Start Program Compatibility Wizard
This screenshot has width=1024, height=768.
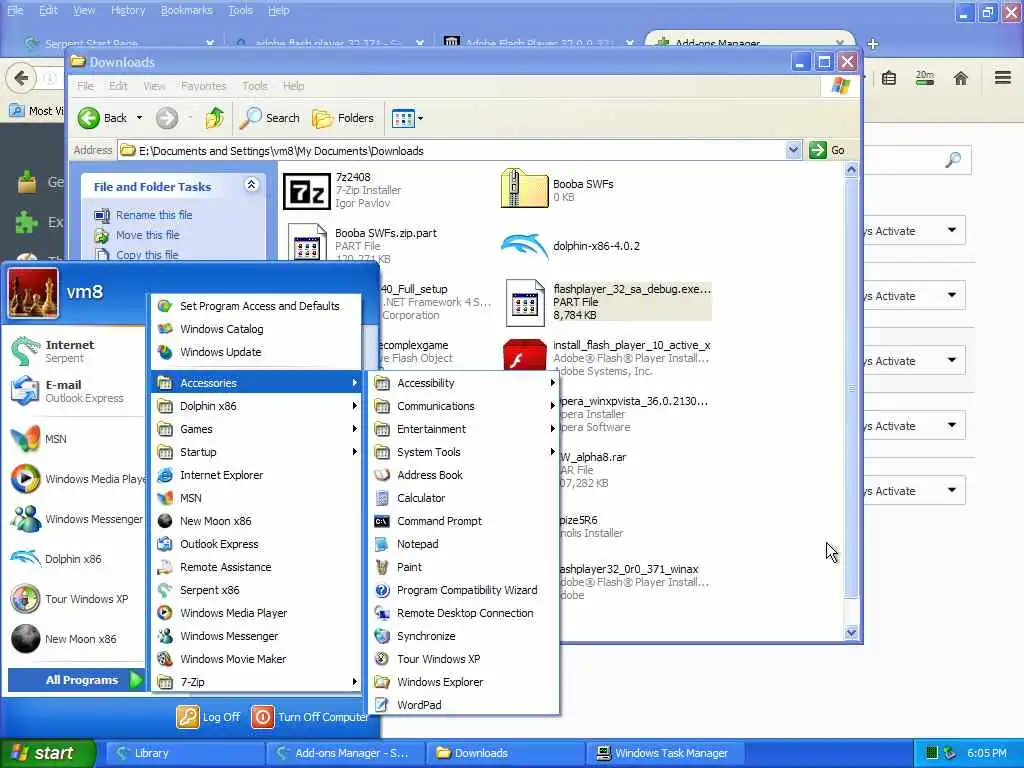click(x=464, y=590)
